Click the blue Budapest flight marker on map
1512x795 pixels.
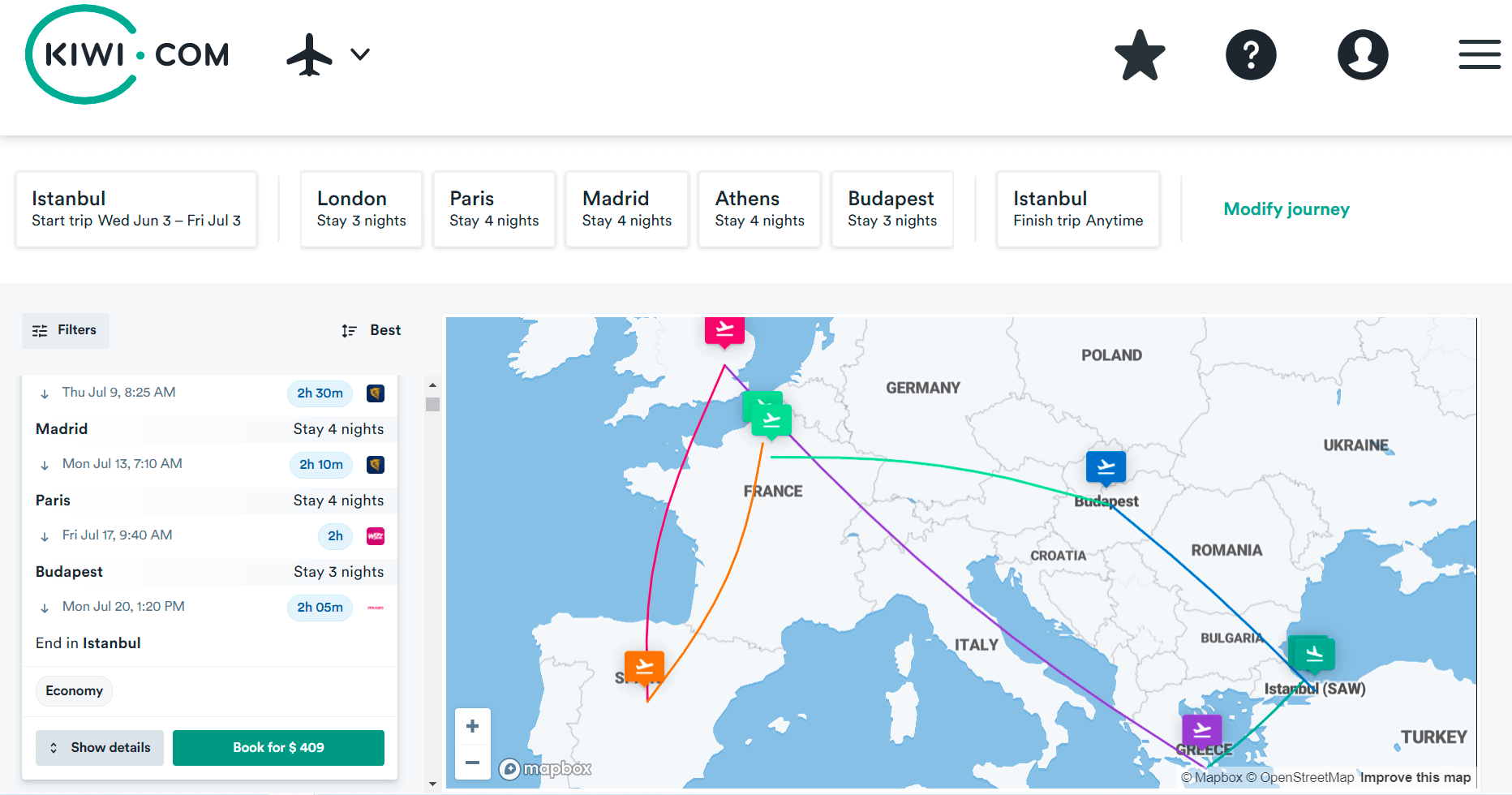point(1106,467)
